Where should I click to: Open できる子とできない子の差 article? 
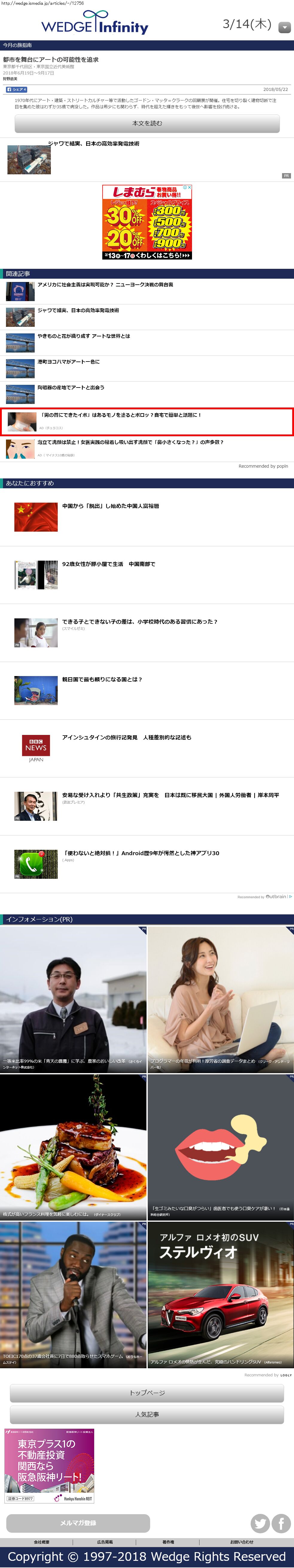(x=139, y=621)
